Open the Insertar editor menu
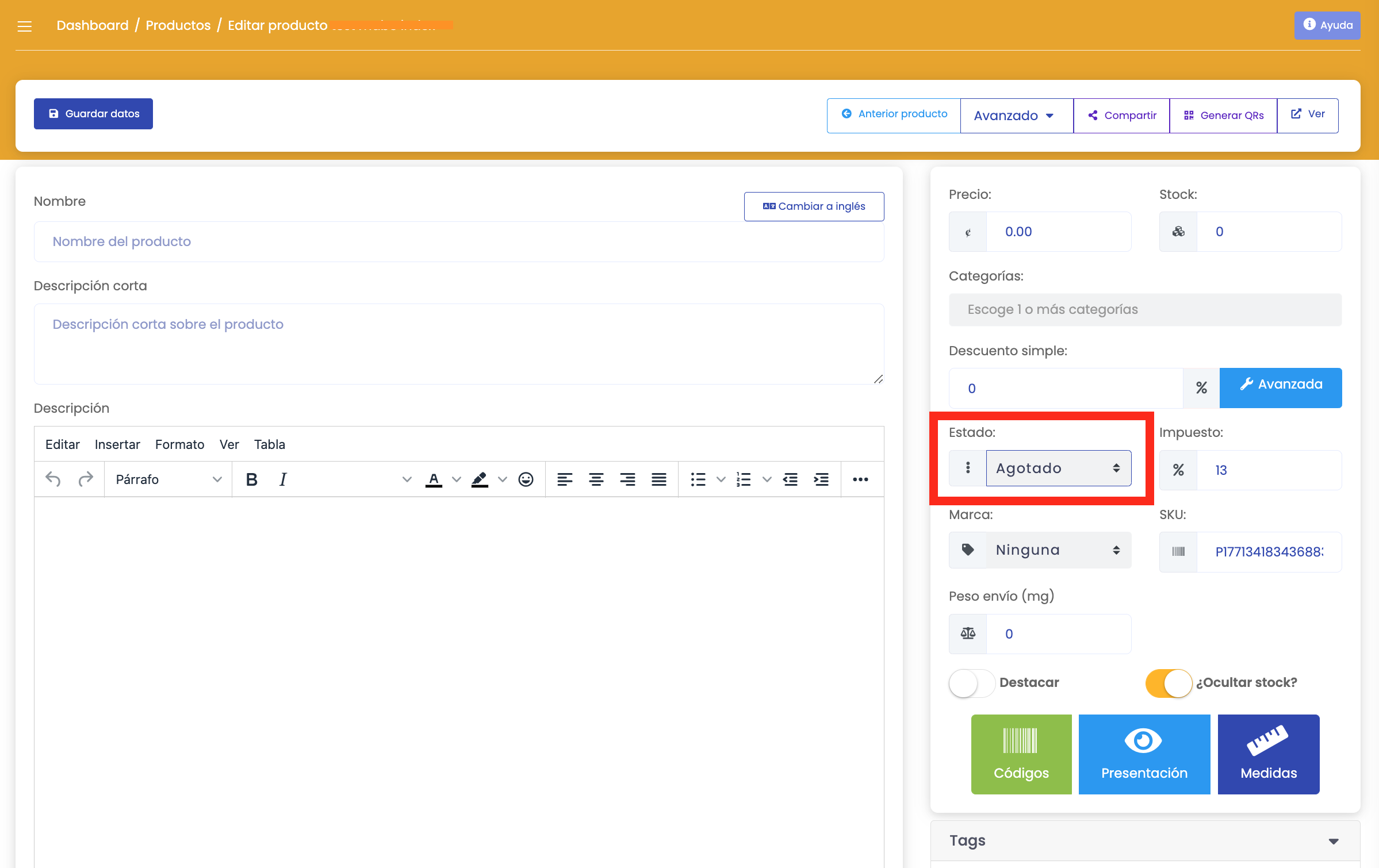 (x=117, y=444)
